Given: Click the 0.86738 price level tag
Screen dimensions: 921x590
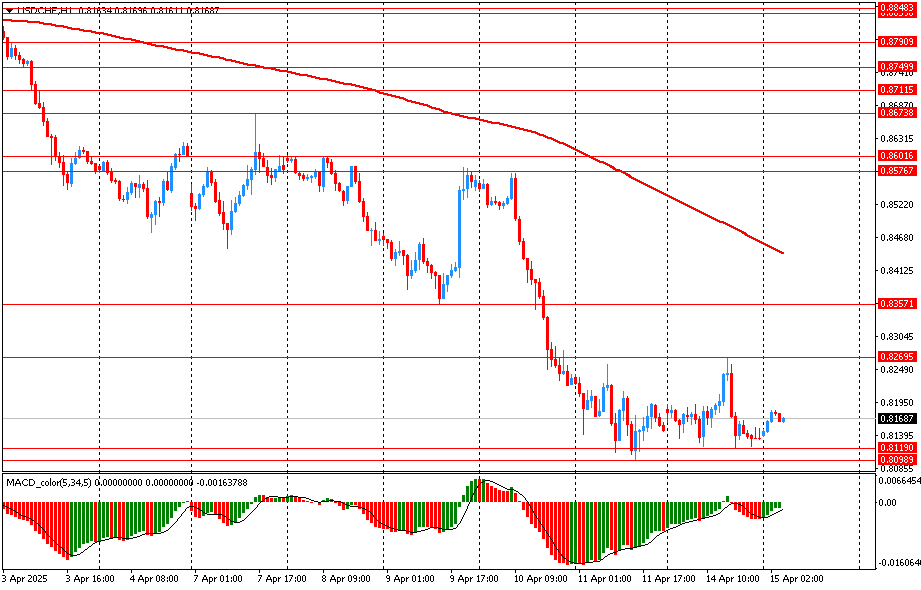Looking at the screenshot, I should coord(896,114).
